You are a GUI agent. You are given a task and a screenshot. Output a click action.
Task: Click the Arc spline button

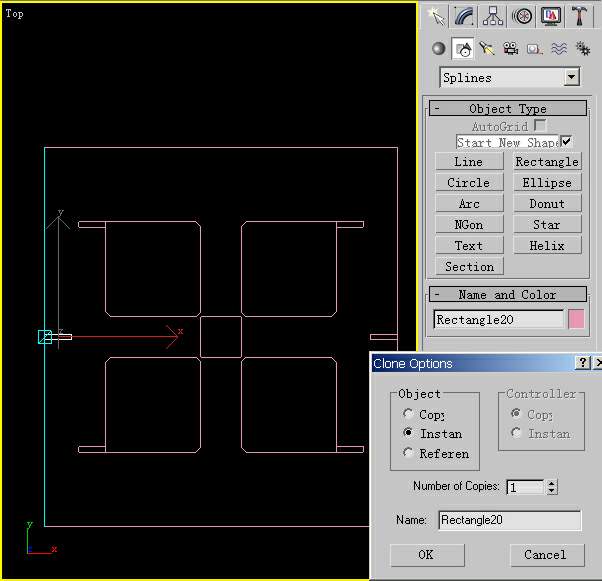pos(469,204)
